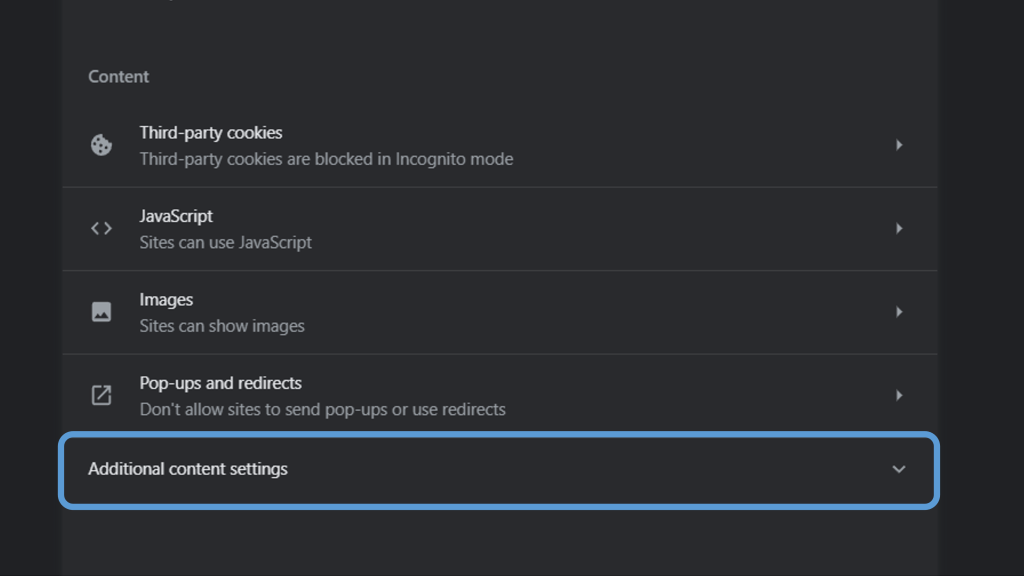Click the picture icon next to Images
Image resolution: width=1024 pixels, height=576 pixels.
101,312
